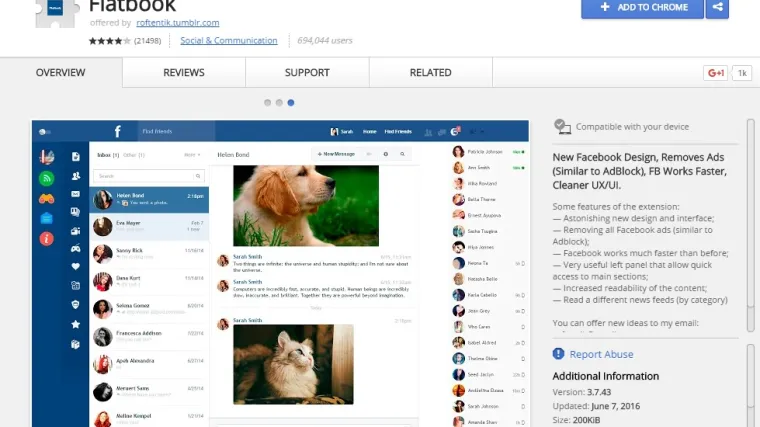Click Home in the preview header
Viewport: 760px width, 427px height.
pos(369,131)
